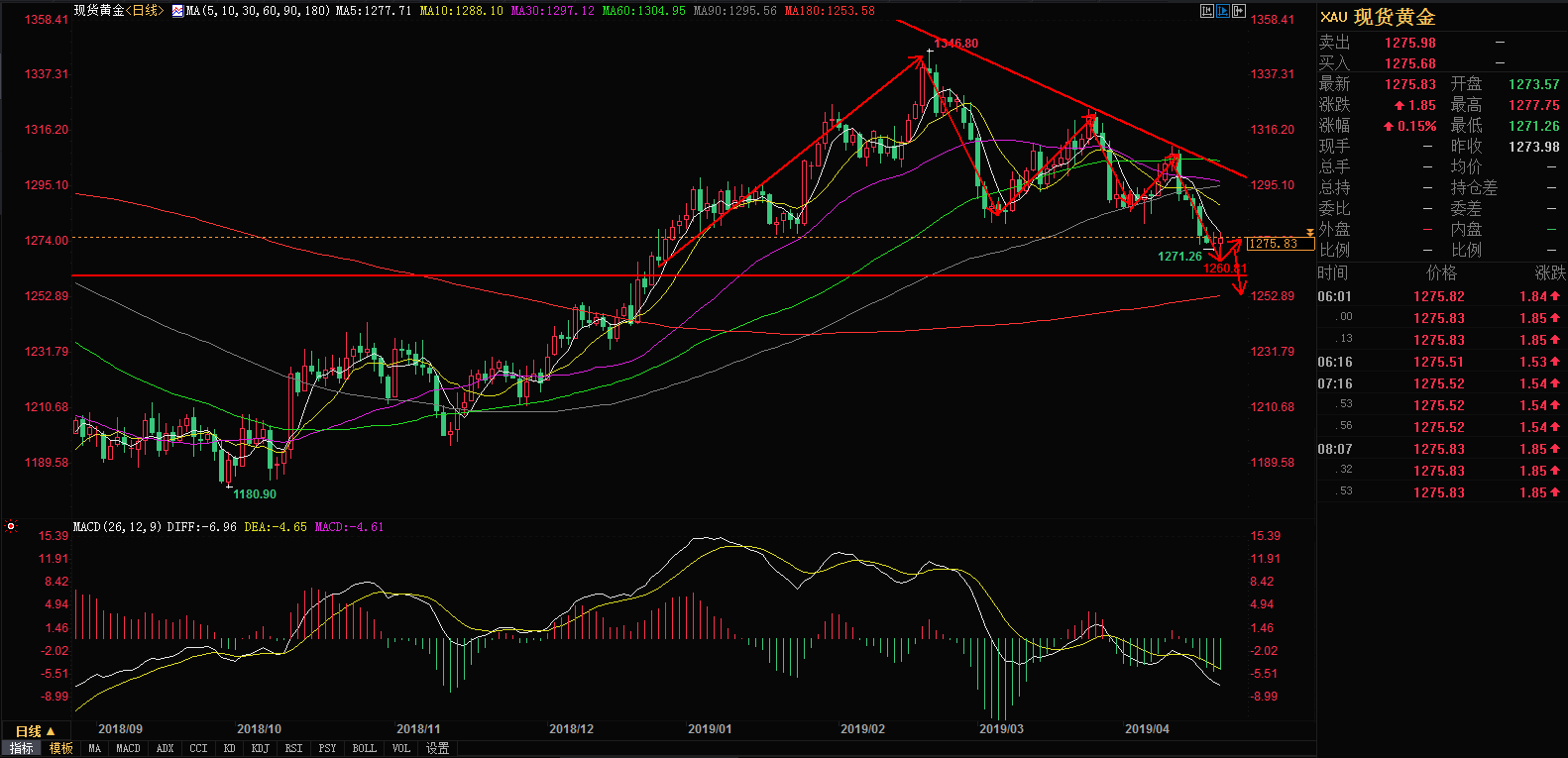This screenshot has height=758, width=1568.
Task: Click the 价格 column header
Action: coord(1441,272)
